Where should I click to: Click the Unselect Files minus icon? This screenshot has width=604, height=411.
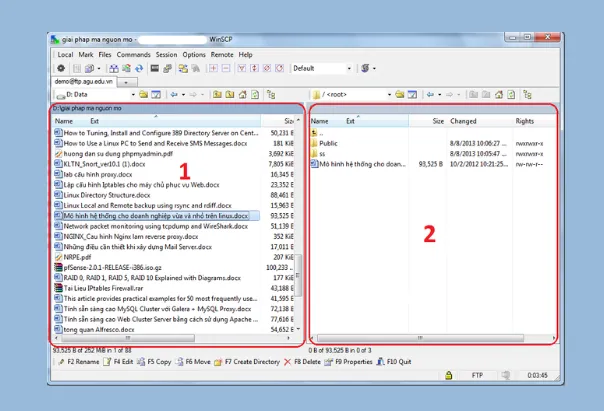[x=226, y=69]
